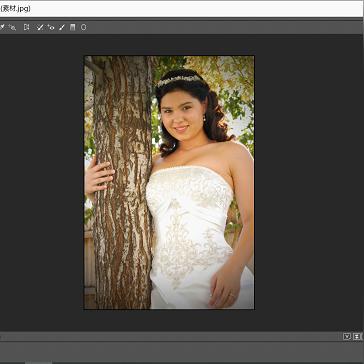The image size is (364, 364).
Task: Click the hand resting on tree trunk
Action: [99, 177]
